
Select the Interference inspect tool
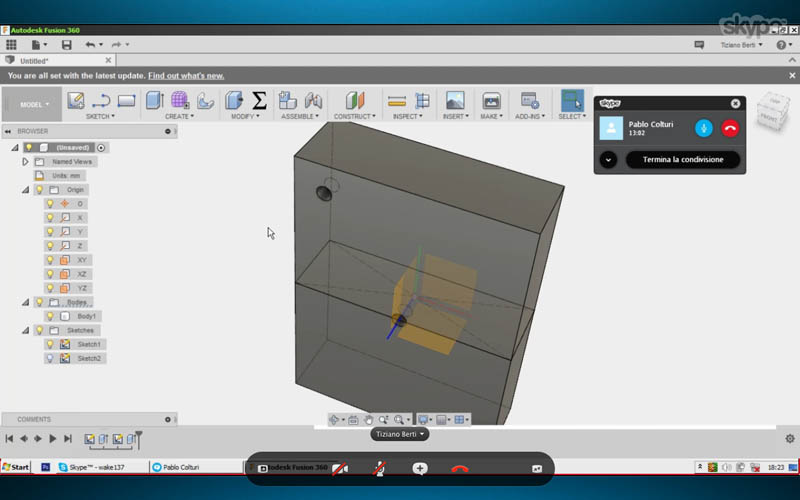point(422,100)
